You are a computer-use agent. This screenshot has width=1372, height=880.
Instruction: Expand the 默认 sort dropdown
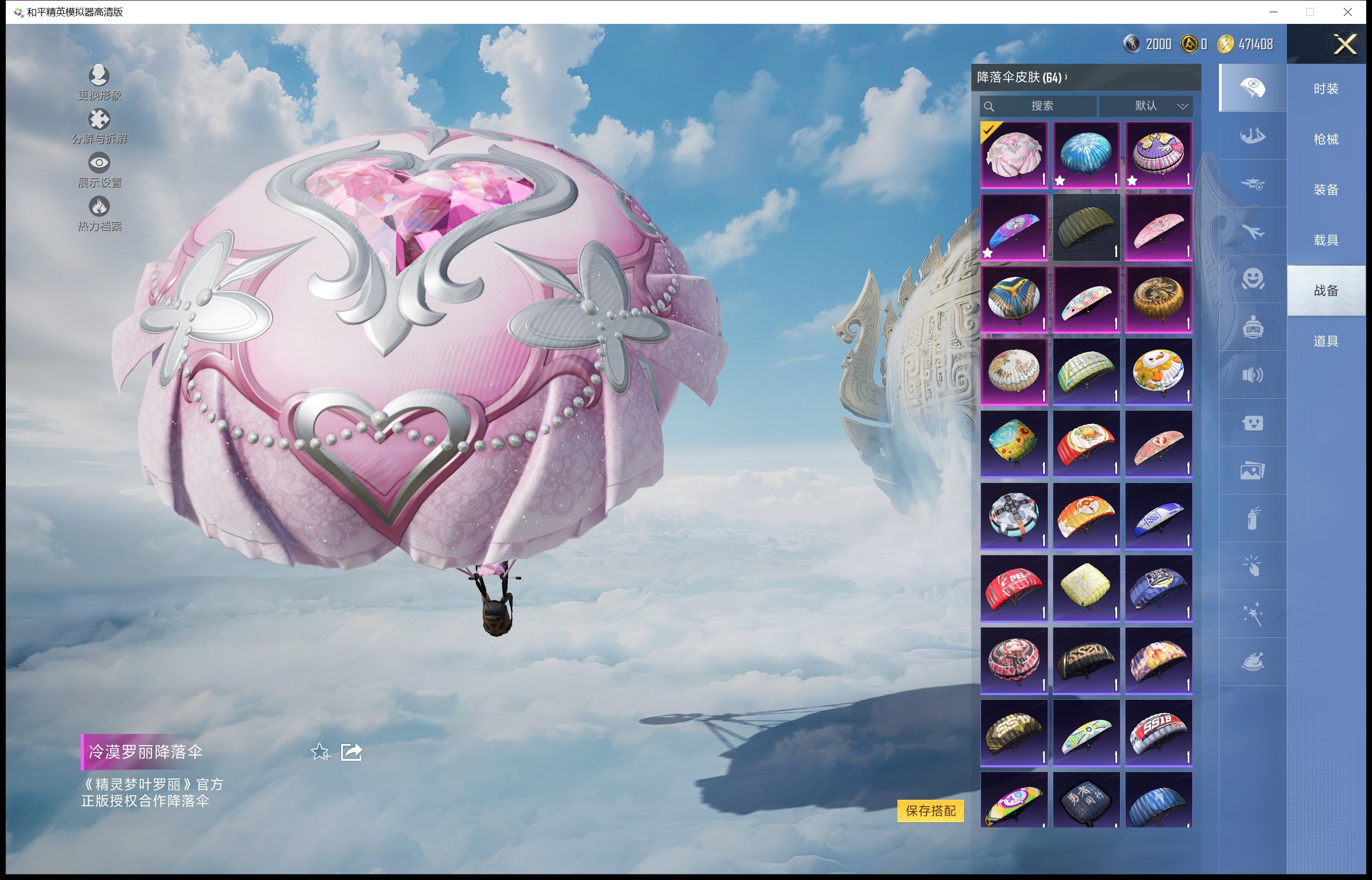point(1146,106)
